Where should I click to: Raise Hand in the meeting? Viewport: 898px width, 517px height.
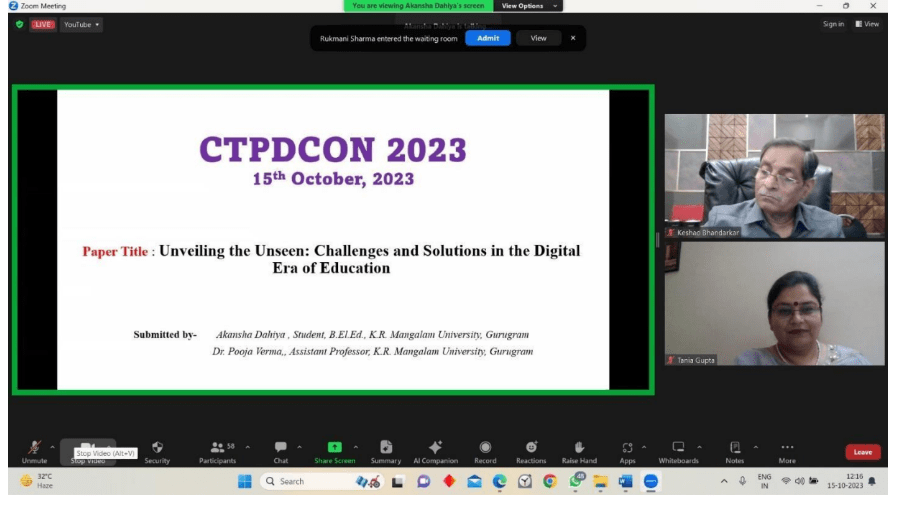click(579, 449)
